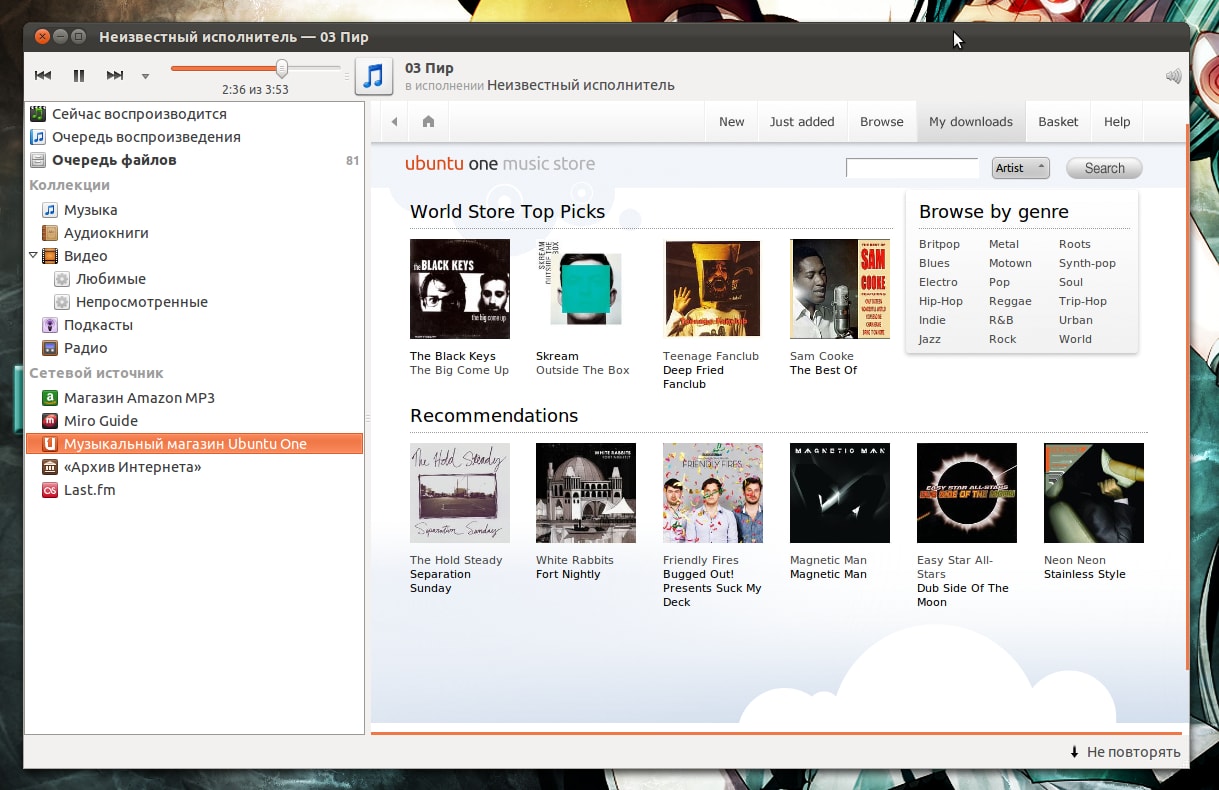Open the Internet Archive icon
The height and width of the screenshot is (790, 1219).
point(50,467)
